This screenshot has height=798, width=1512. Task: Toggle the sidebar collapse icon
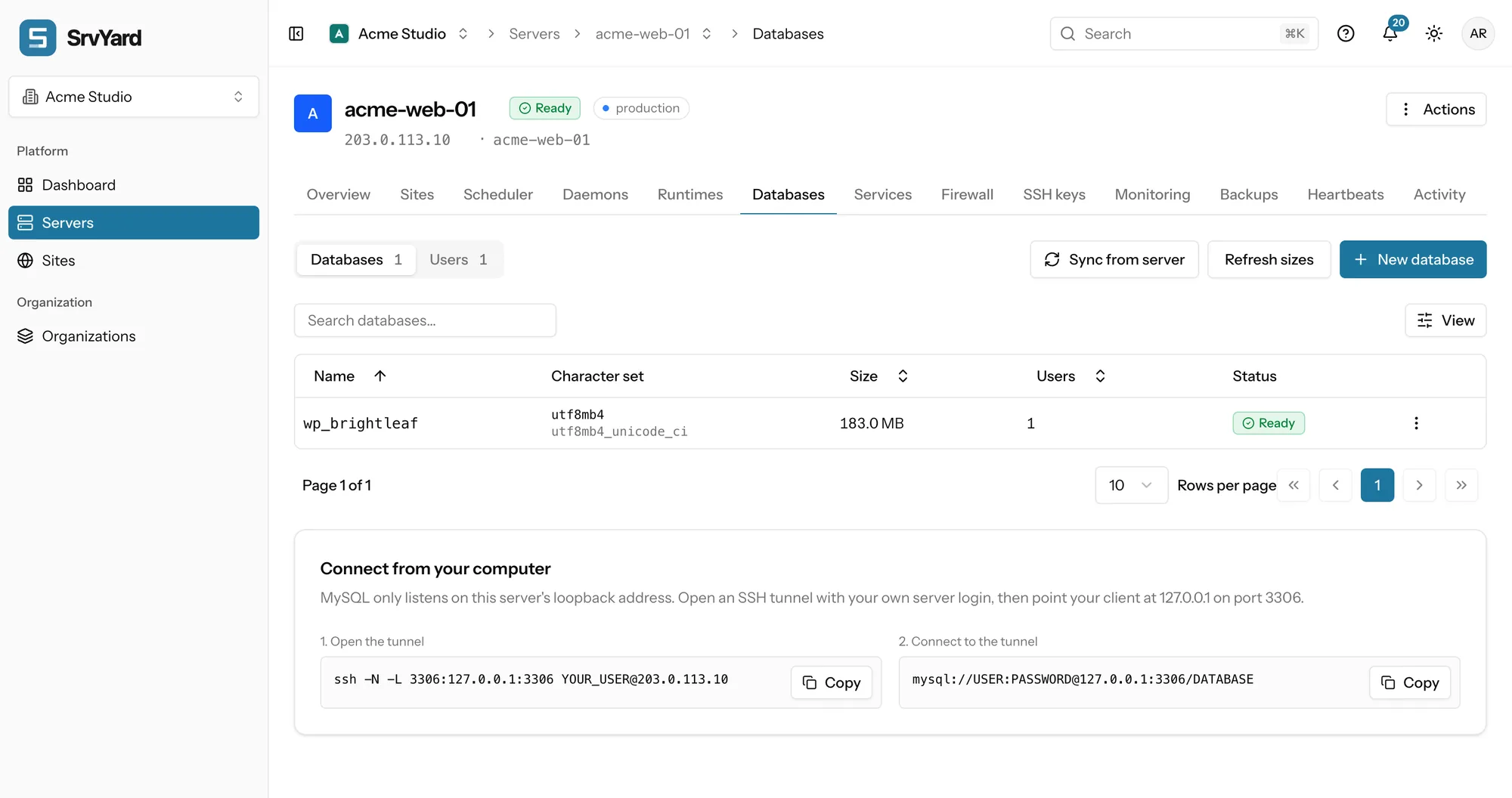(296, 34)
